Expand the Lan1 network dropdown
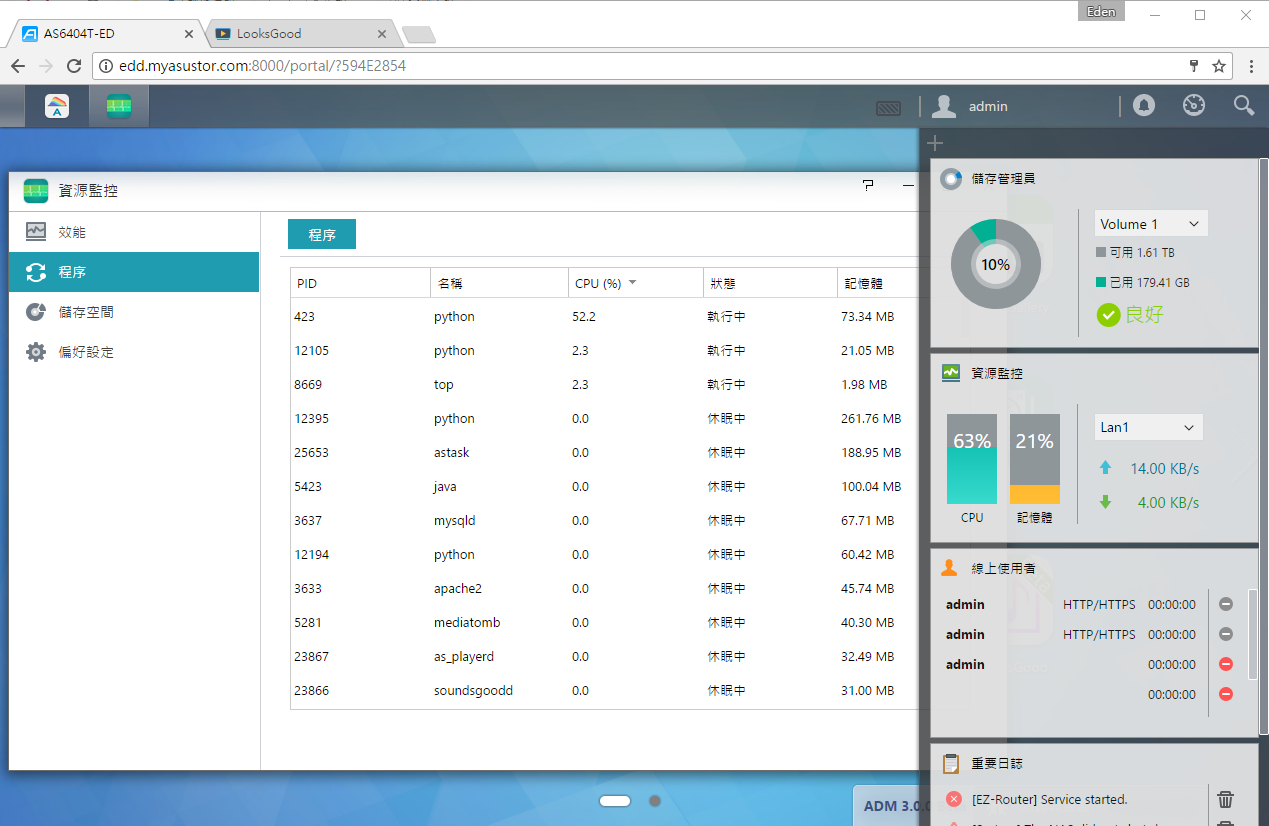Viewport: 1269px width, 826px height. tap(1148, 427)
